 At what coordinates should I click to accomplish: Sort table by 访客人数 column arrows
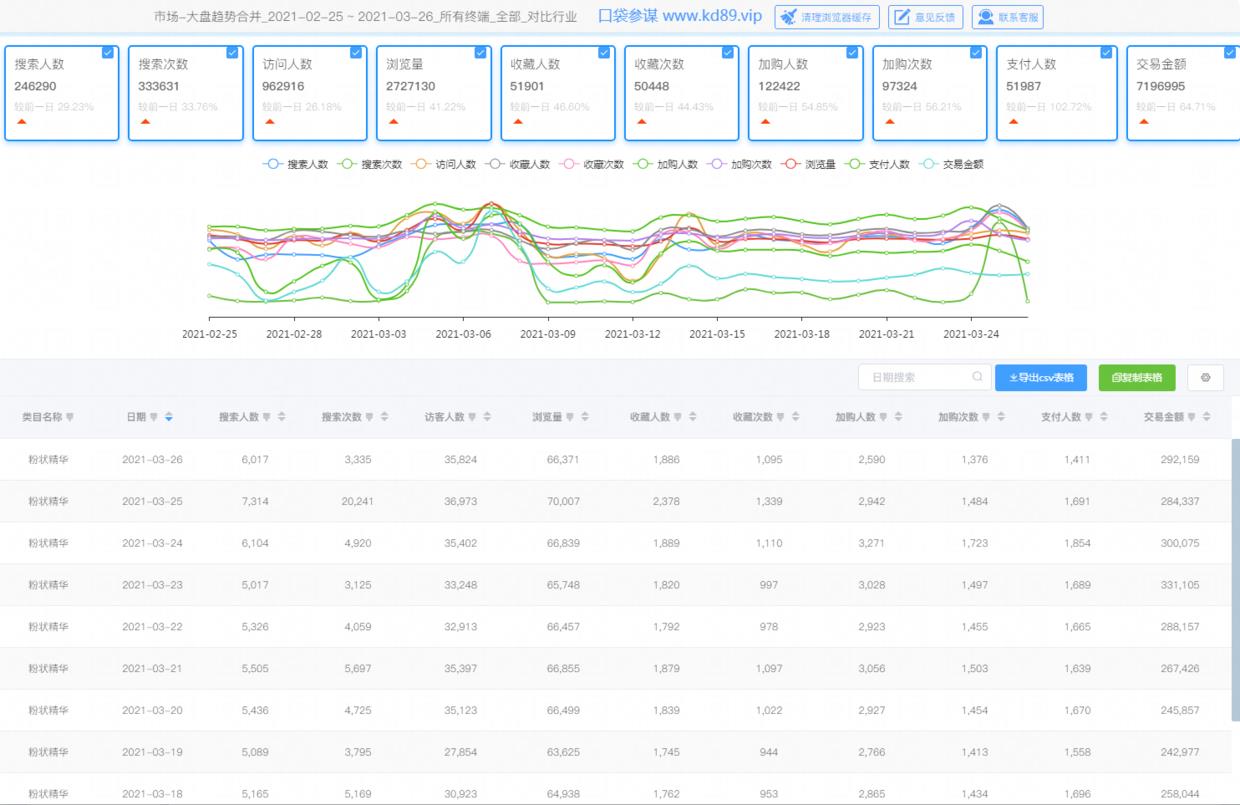click(x=488, y=417)
